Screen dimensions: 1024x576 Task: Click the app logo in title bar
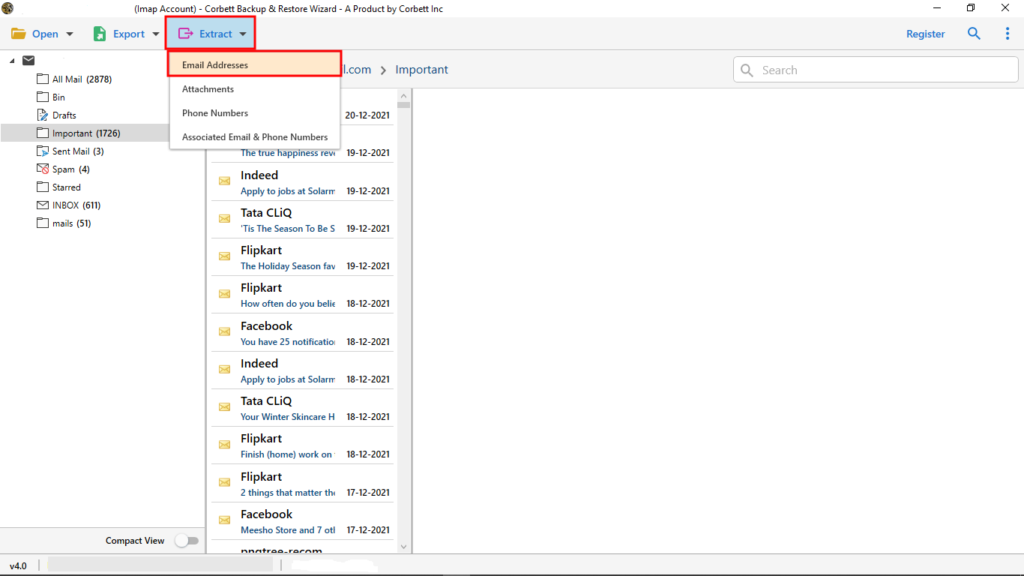[8, 8]
